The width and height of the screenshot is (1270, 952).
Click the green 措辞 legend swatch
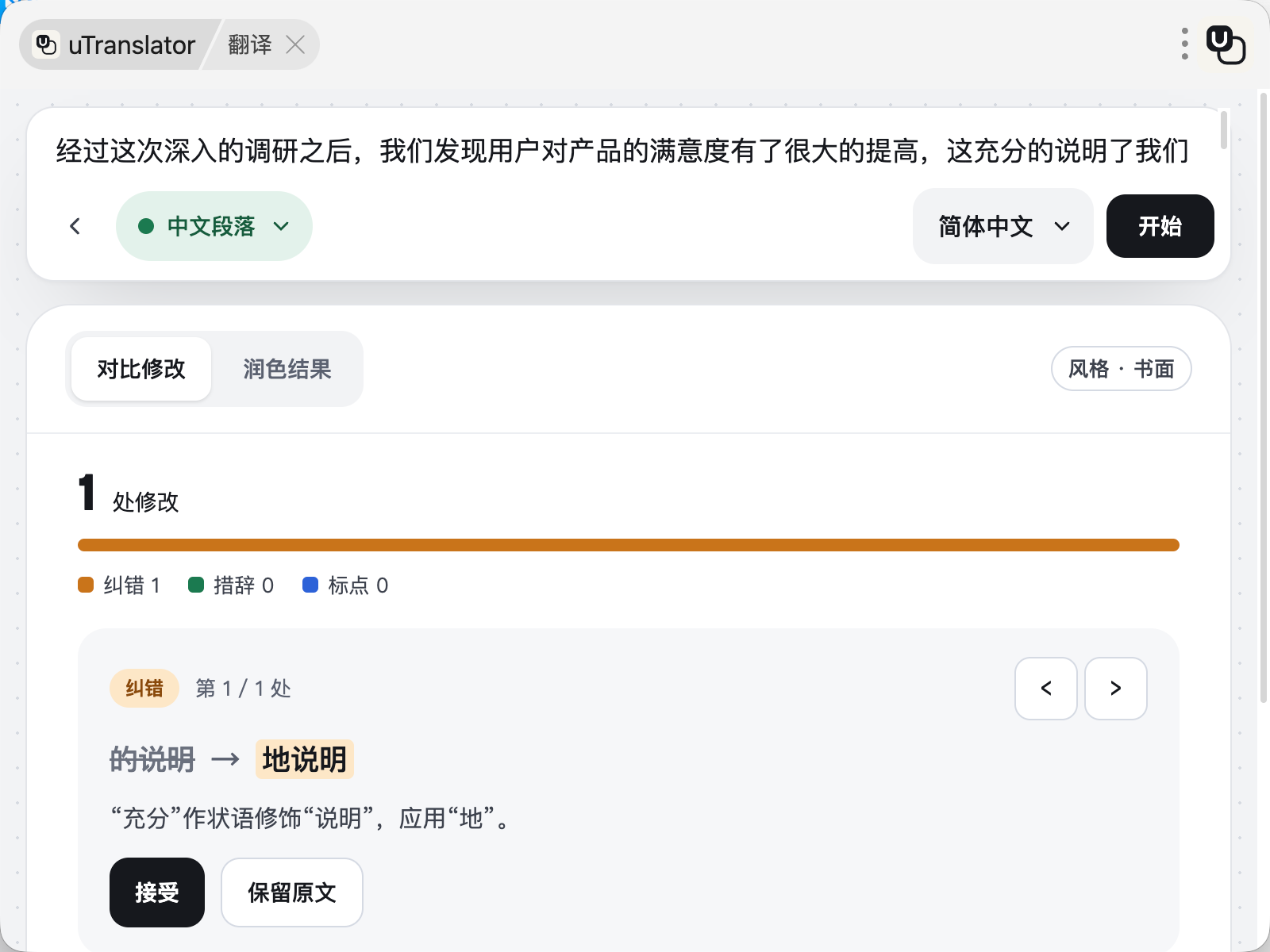pos(196,585)
